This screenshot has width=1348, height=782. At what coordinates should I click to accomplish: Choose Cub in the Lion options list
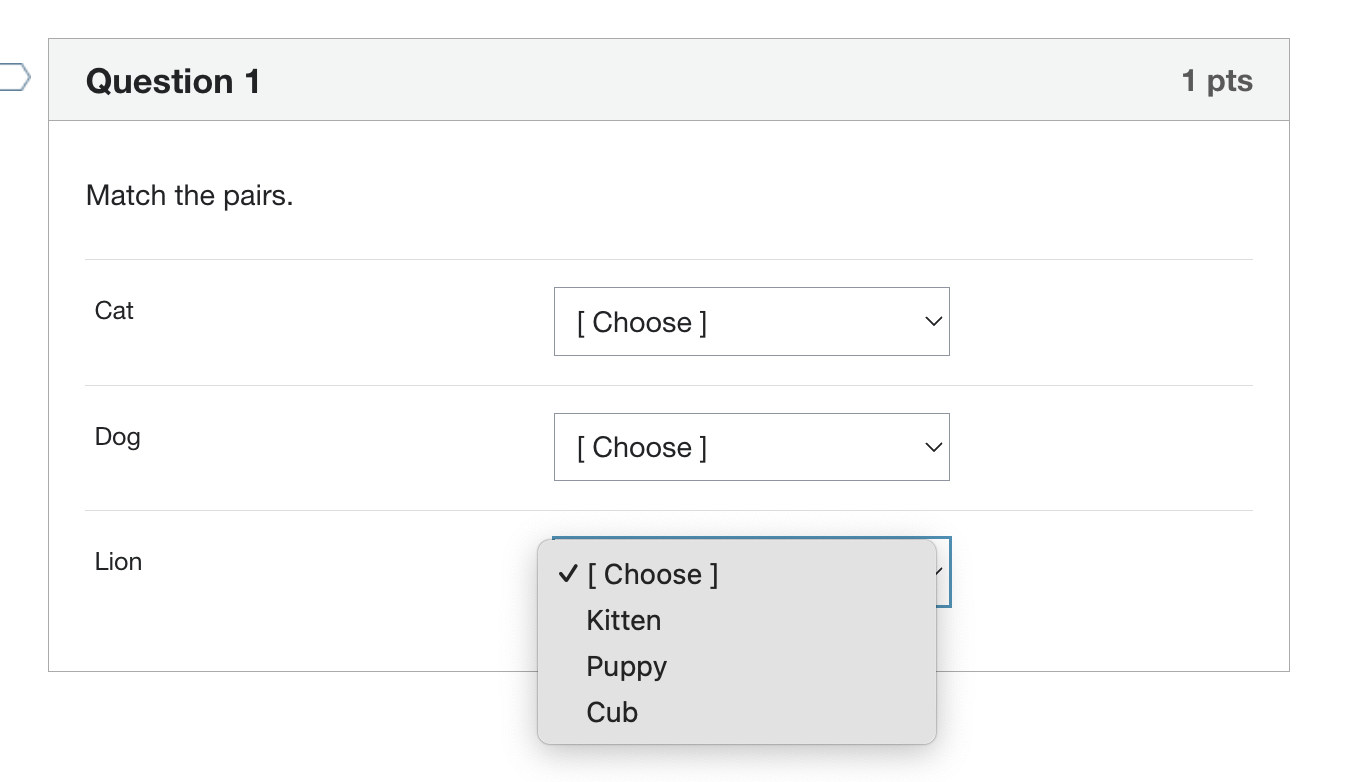click(612, 712)
